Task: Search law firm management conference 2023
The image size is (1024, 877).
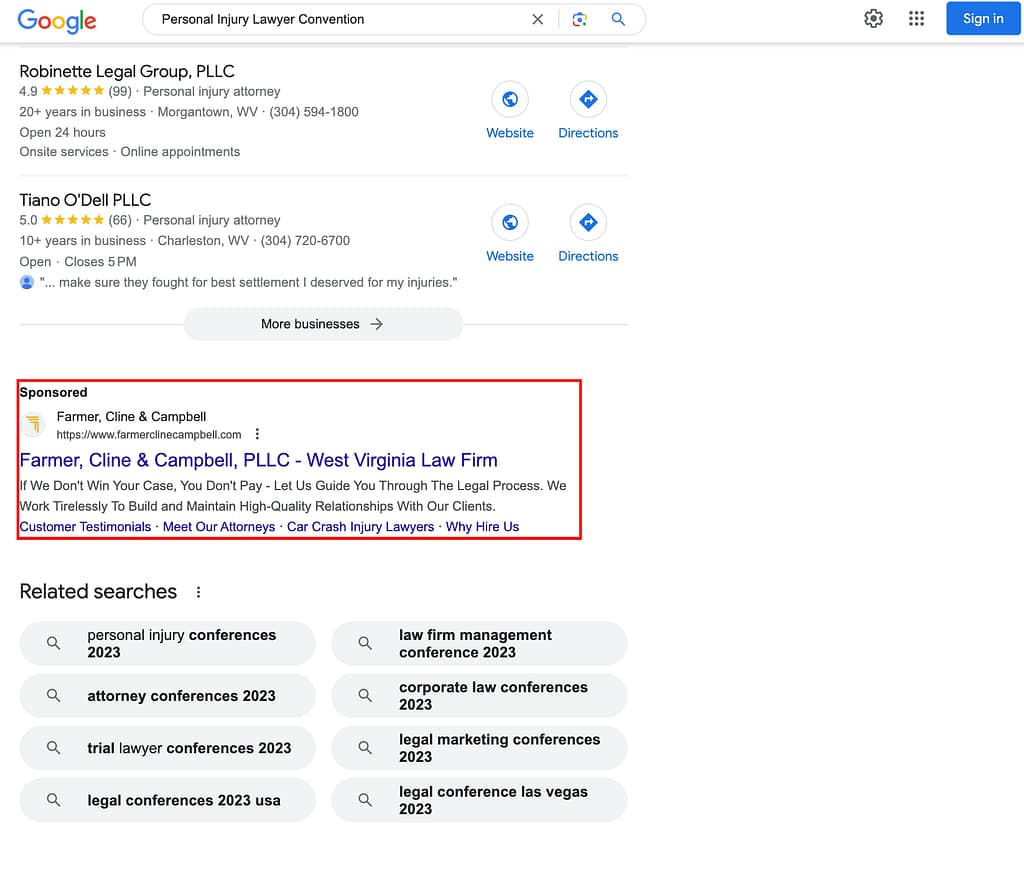Action: [x=479, y=643]
